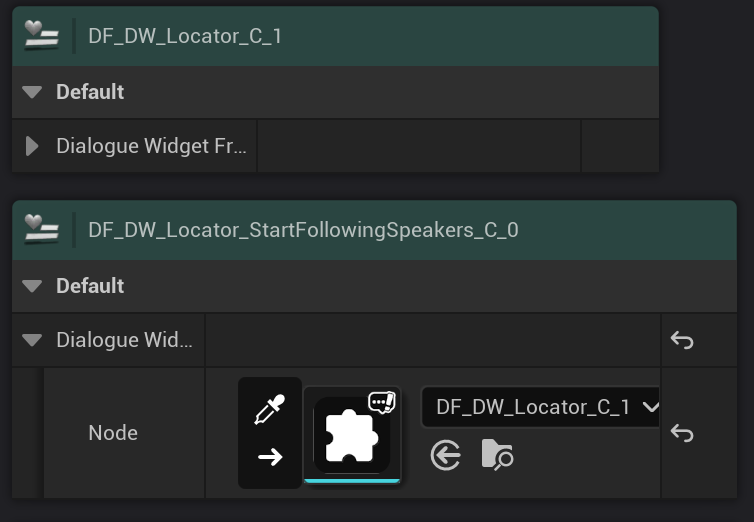Pick node with the eyedropper icon
Screen dimensions: 754x522
pyautogui.click(x=270, y=410)
